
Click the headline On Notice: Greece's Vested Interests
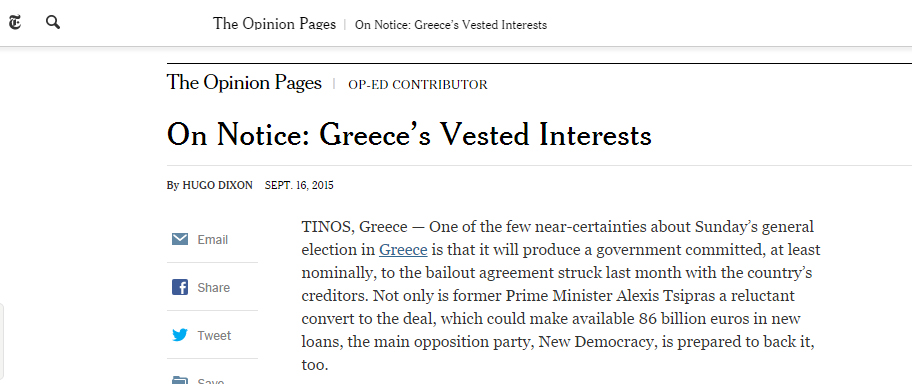[x=409, y=134]
